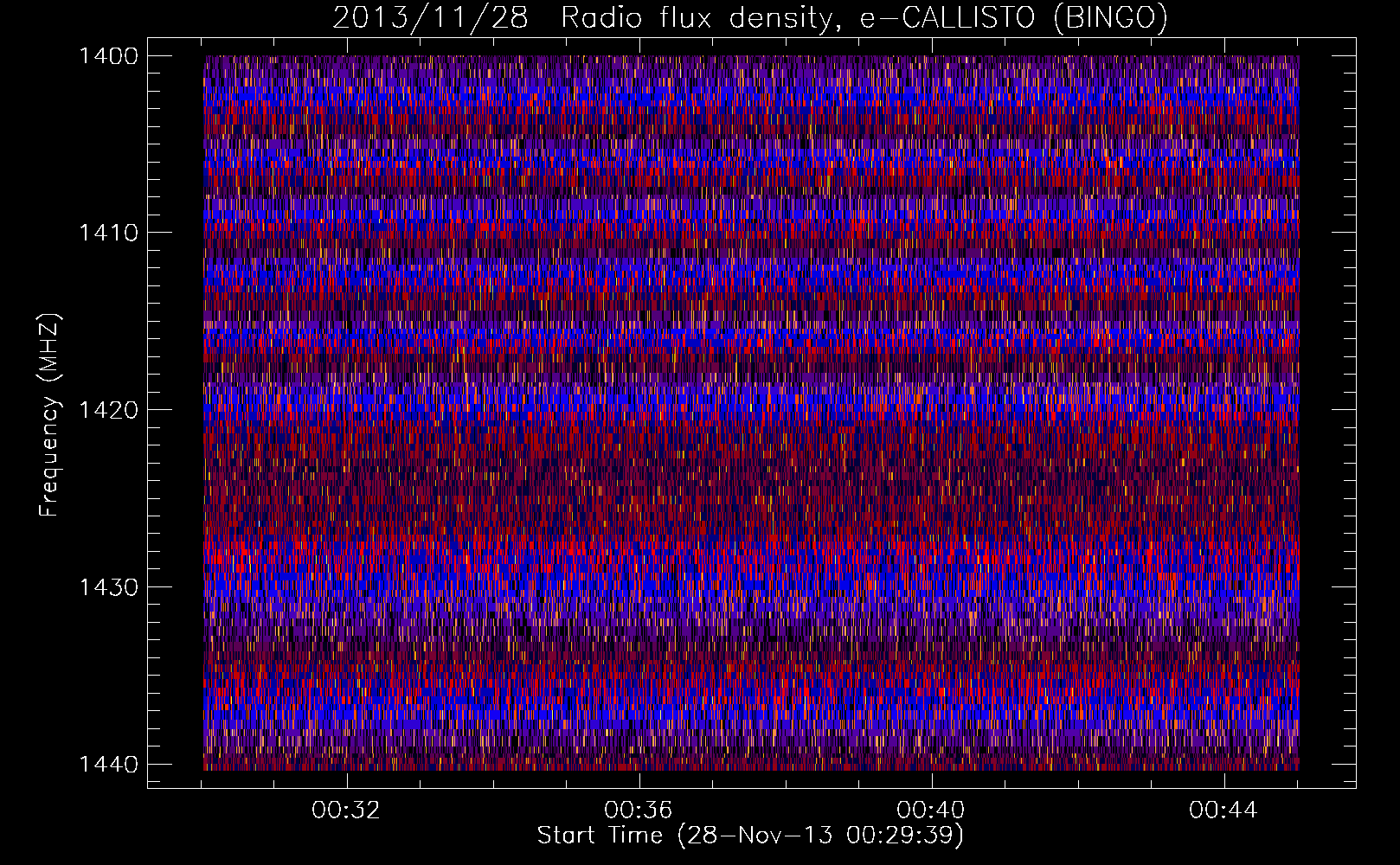The image size is (1400, 865).
Task: Click the 1420 frequency tick label
Action: 108,410
